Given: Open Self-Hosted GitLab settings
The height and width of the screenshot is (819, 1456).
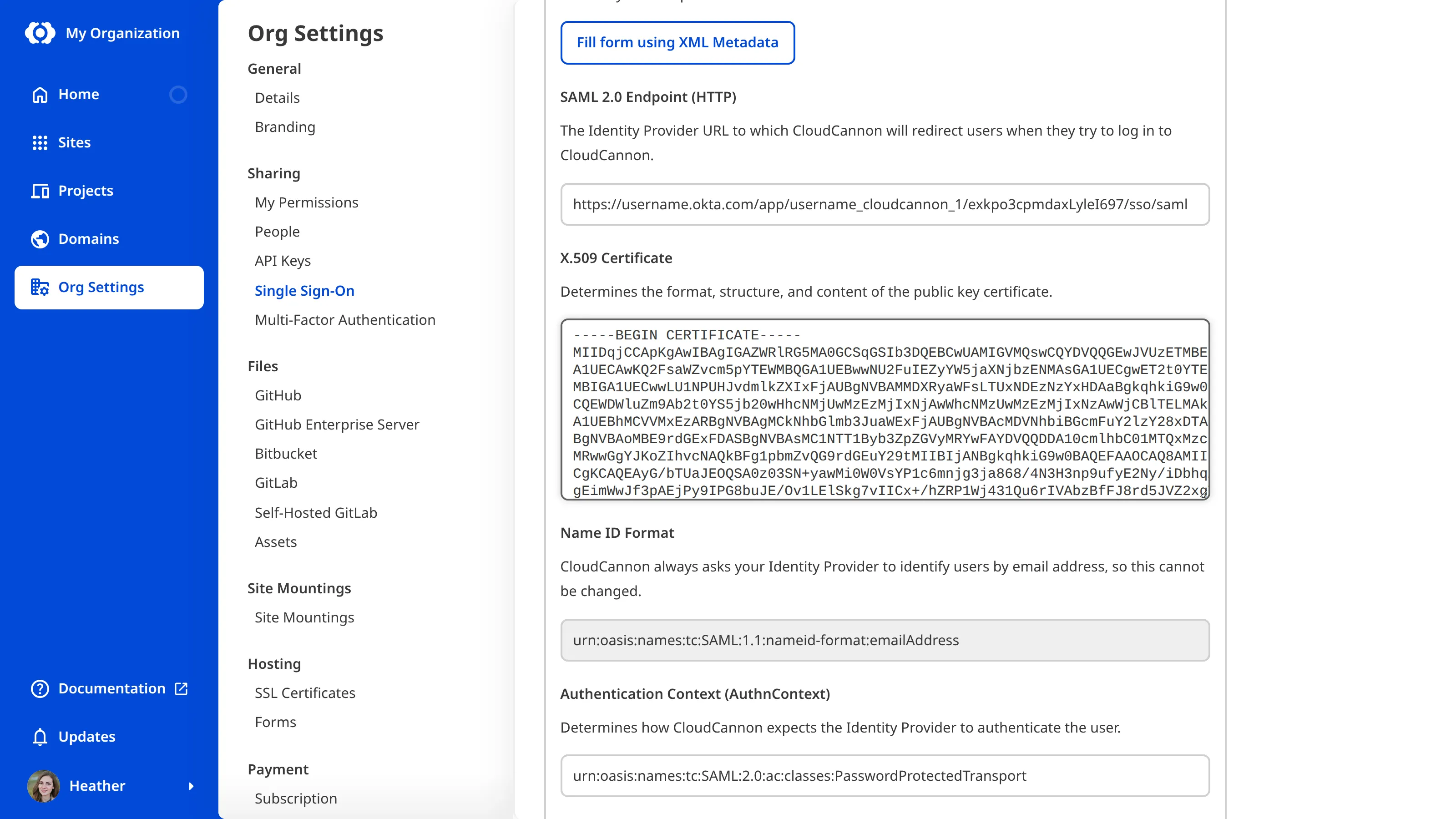Looking at the screenshot, I should 316,513.
